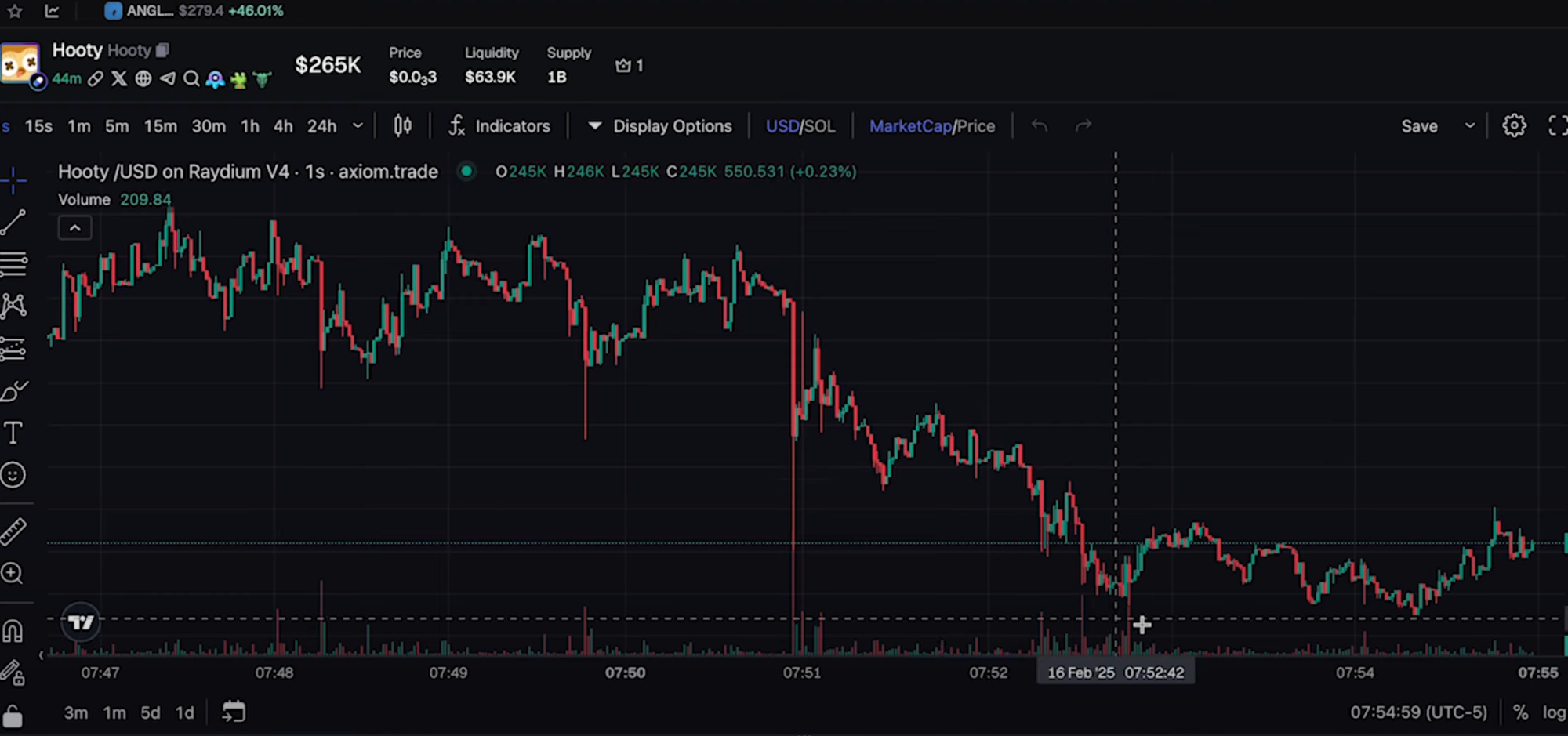Open the chart settings gear
The image size is (1568, 736).
pos(1515,125)
